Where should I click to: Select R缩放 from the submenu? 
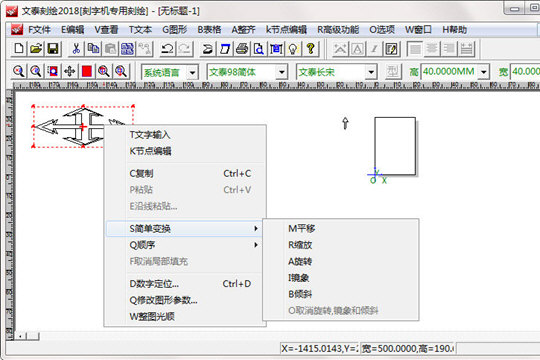pyautogui.click(x=341, y=245)
